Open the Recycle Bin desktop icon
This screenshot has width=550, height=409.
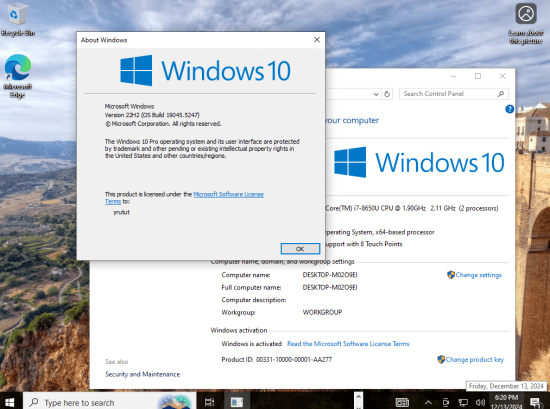point(18,19)
